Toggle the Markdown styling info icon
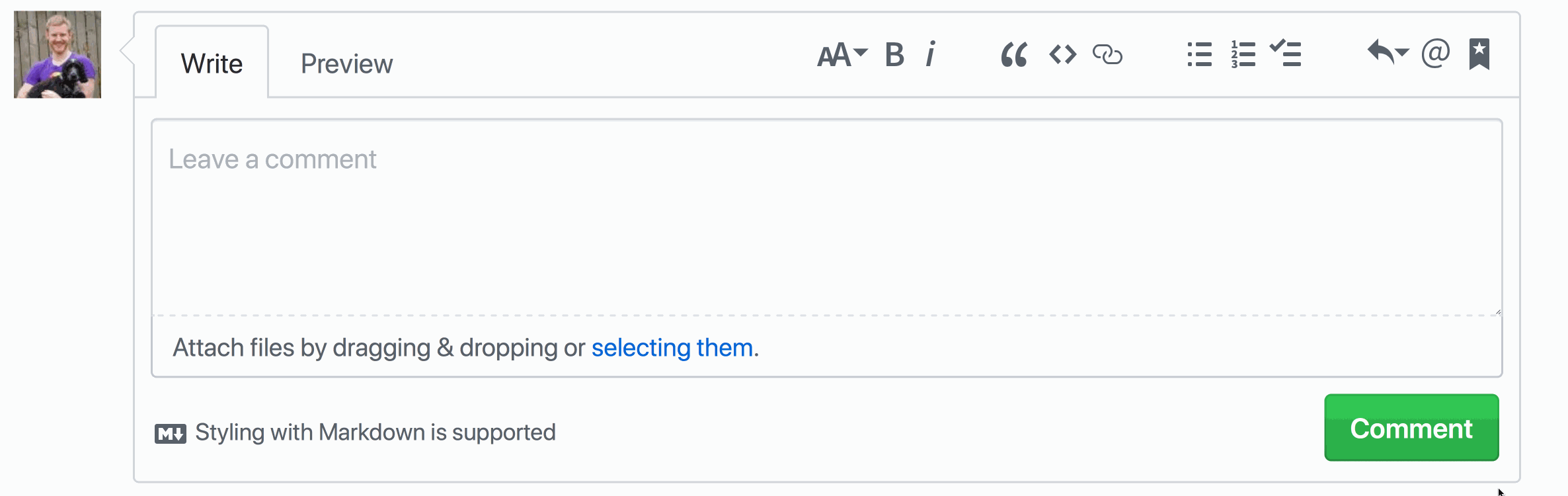This screenshot has height=496, width=1568. coord(171,433)
